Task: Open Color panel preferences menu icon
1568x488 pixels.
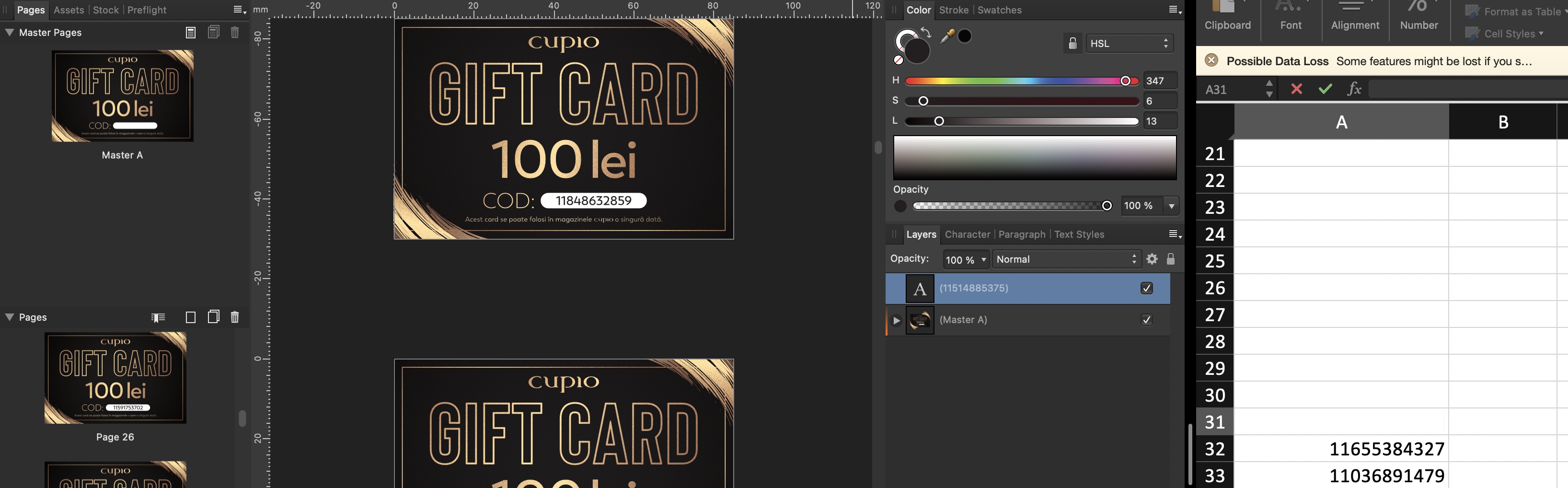Action: 1175,10
